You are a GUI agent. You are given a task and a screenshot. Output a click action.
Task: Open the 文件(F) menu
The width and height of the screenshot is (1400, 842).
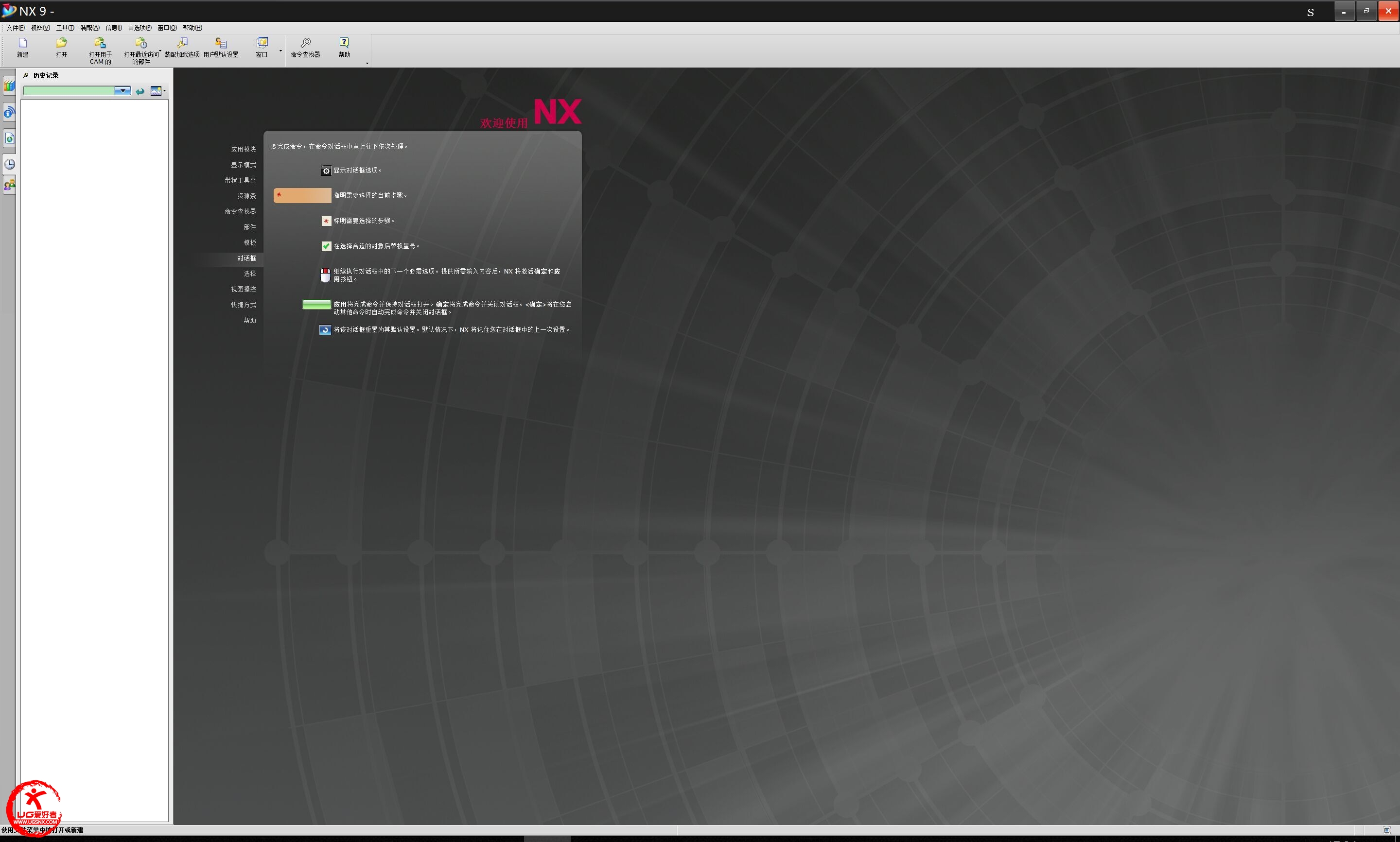coord(16,28)
